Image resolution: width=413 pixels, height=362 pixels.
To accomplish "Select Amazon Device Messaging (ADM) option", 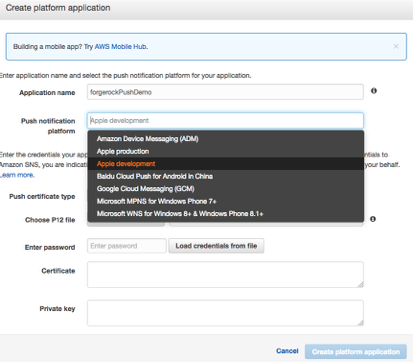I will click(x=225, y=139).
